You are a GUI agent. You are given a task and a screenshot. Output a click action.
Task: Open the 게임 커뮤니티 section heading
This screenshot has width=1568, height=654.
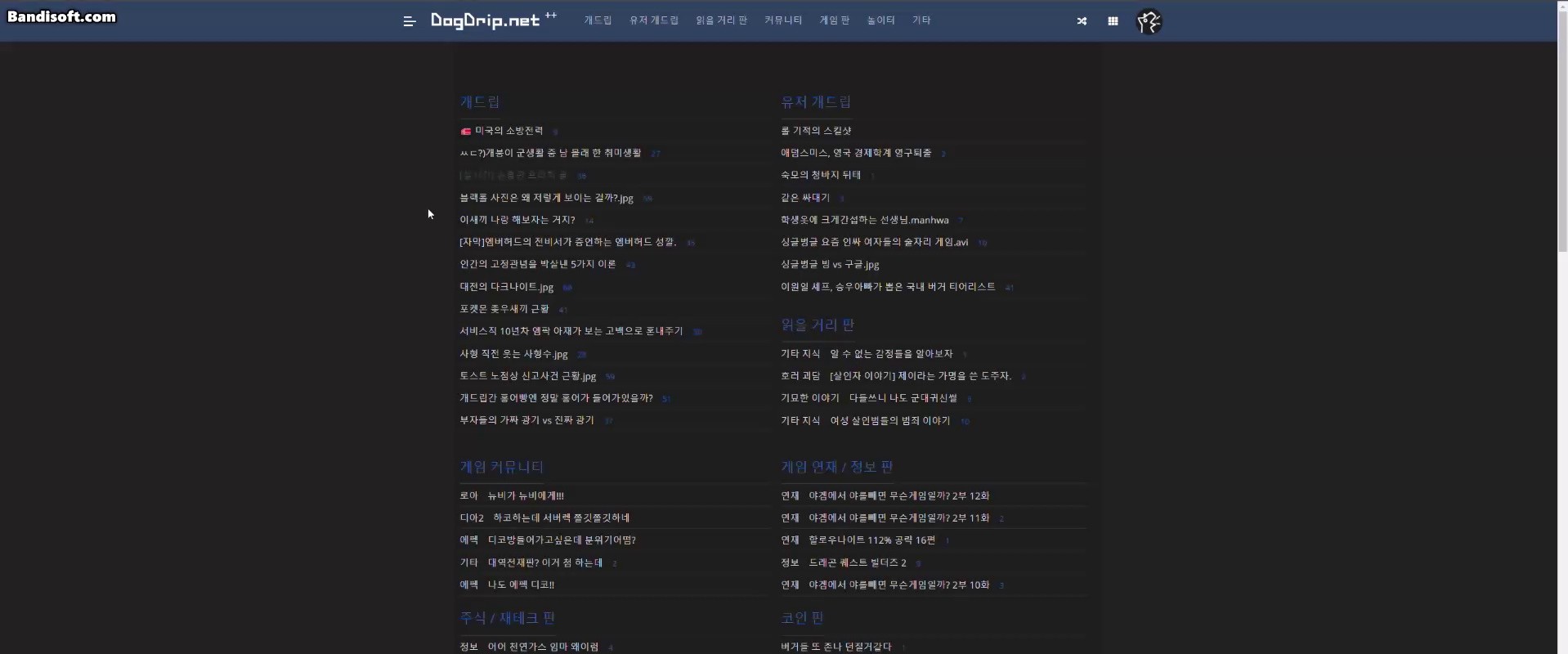(x=501, y=467)
